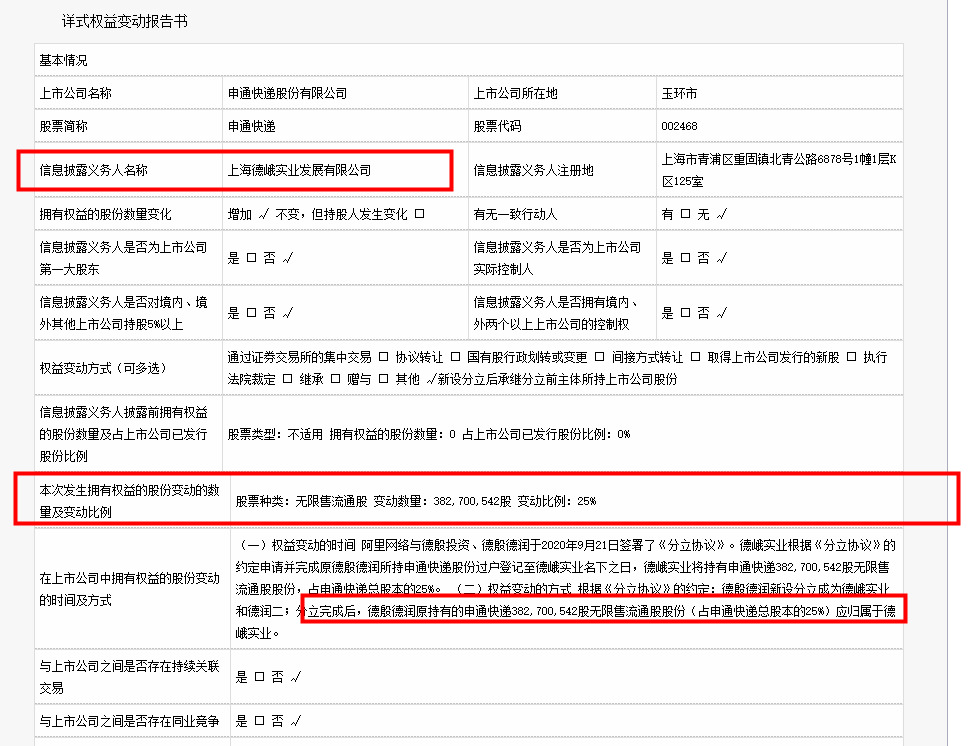Select 否 mark for 同业竞争 row
This screenshot has height=746, width=974.
pyautogui.click(x=296, y=721)
